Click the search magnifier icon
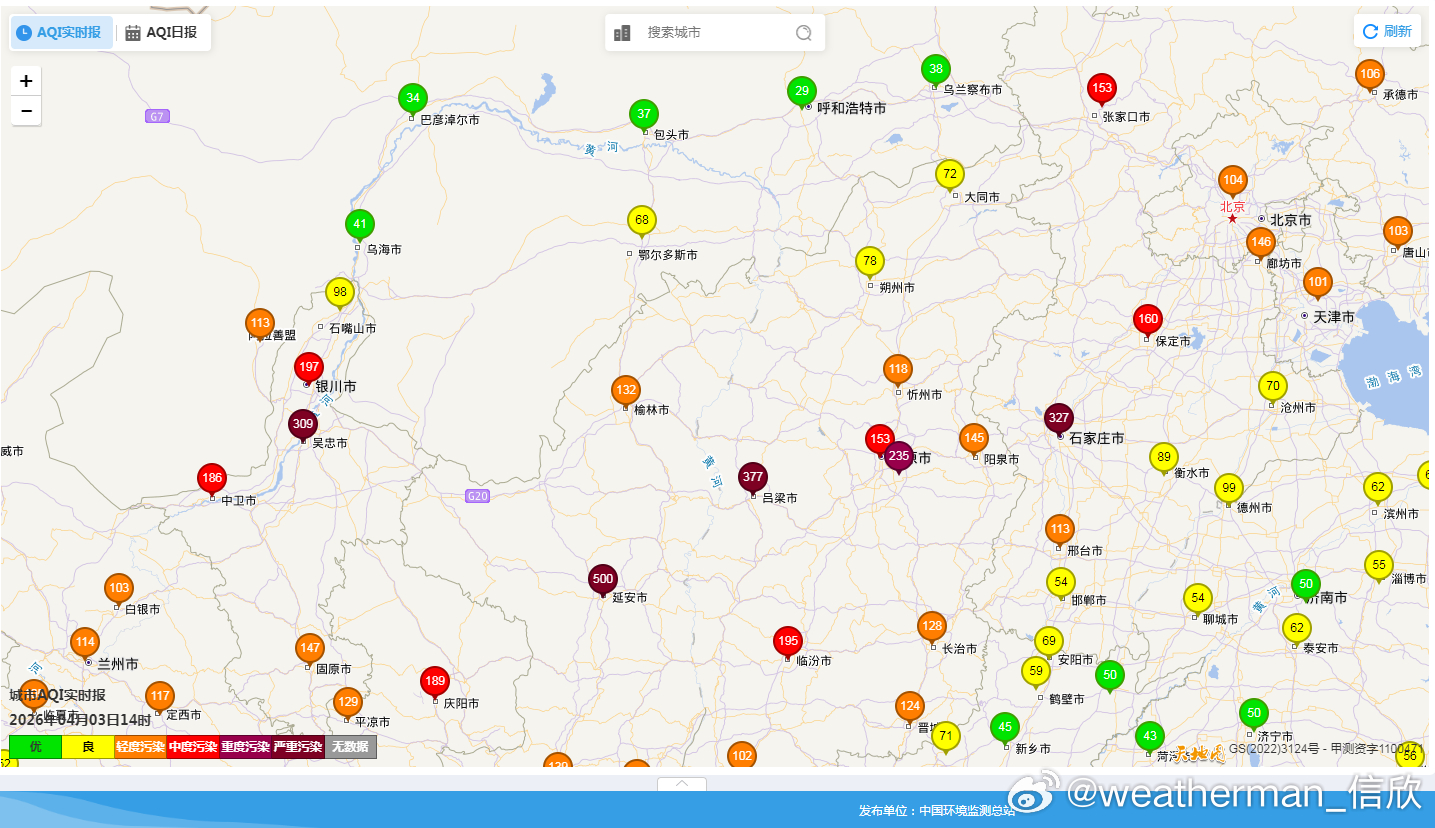Screen dimensions: 1435x828 [803, 33]
